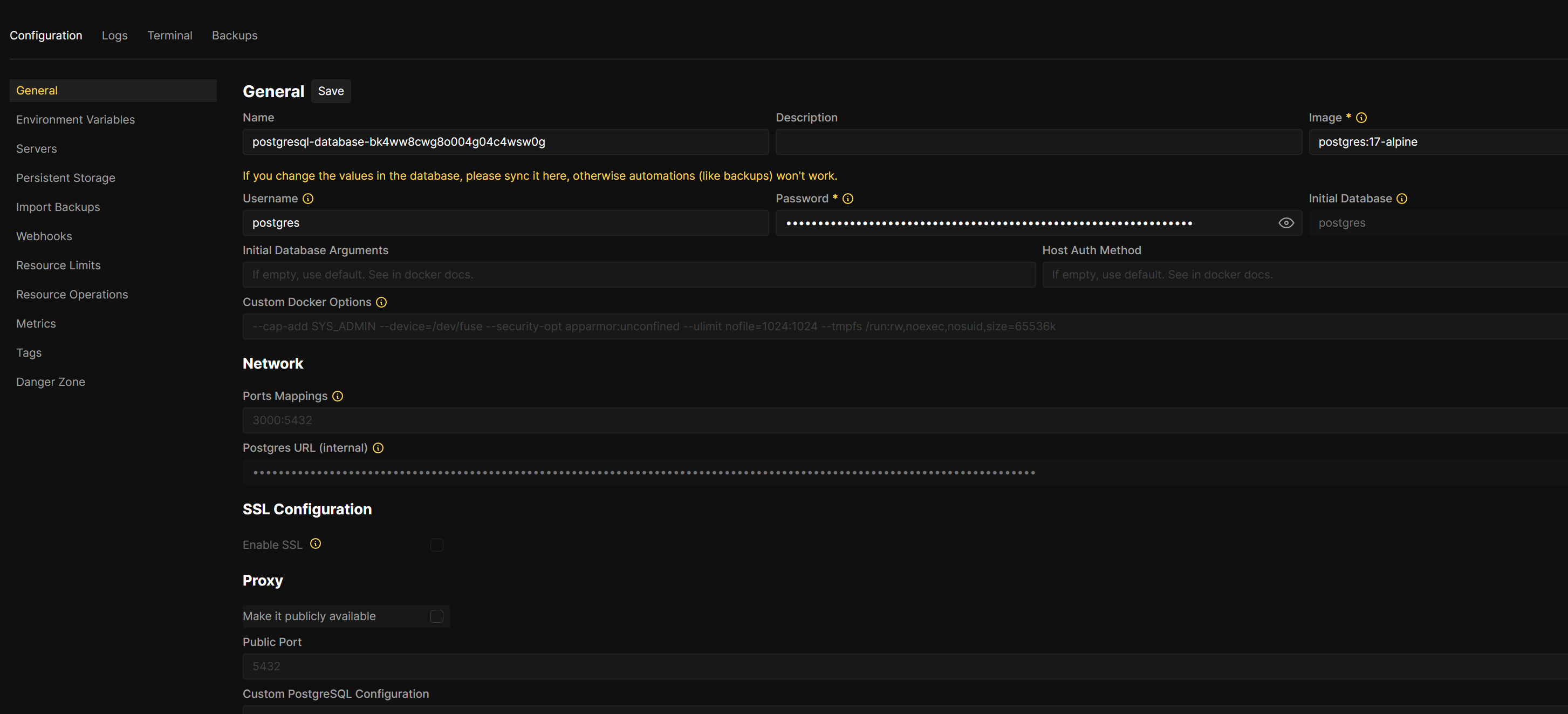Screen dimensions: 1568x714
Task: Tick the Make it publicly available checkbox
Action: pyautogui.click(x=436, y=616)
